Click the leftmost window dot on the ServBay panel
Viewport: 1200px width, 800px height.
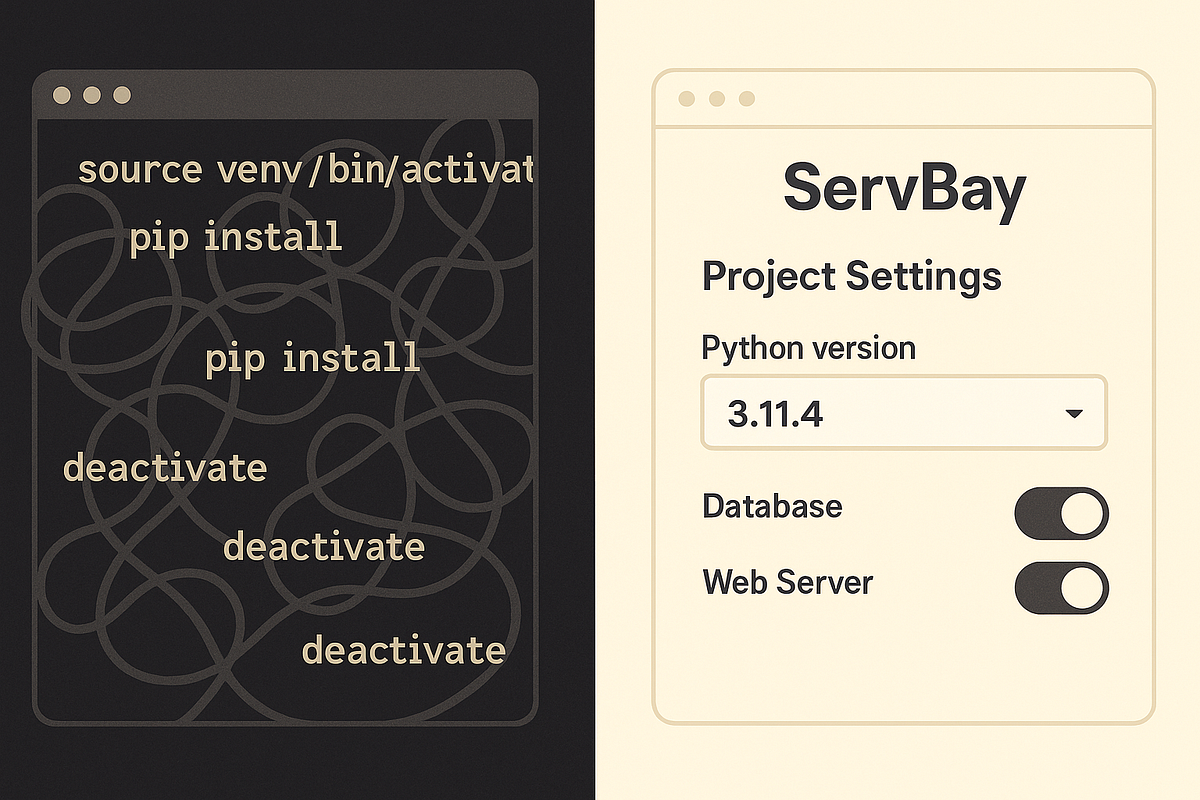coord(688,99)
